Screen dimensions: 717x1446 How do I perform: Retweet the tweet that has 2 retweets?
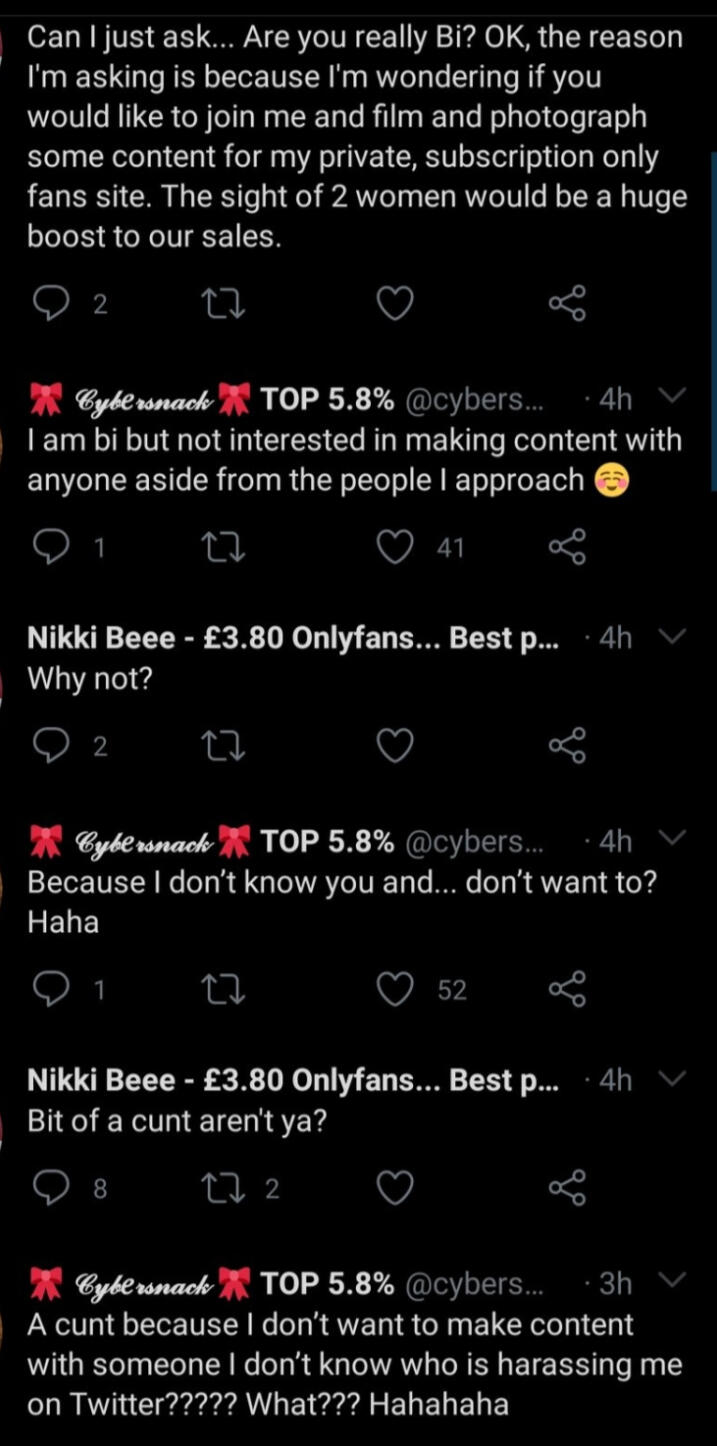(x=223, y=1187)
